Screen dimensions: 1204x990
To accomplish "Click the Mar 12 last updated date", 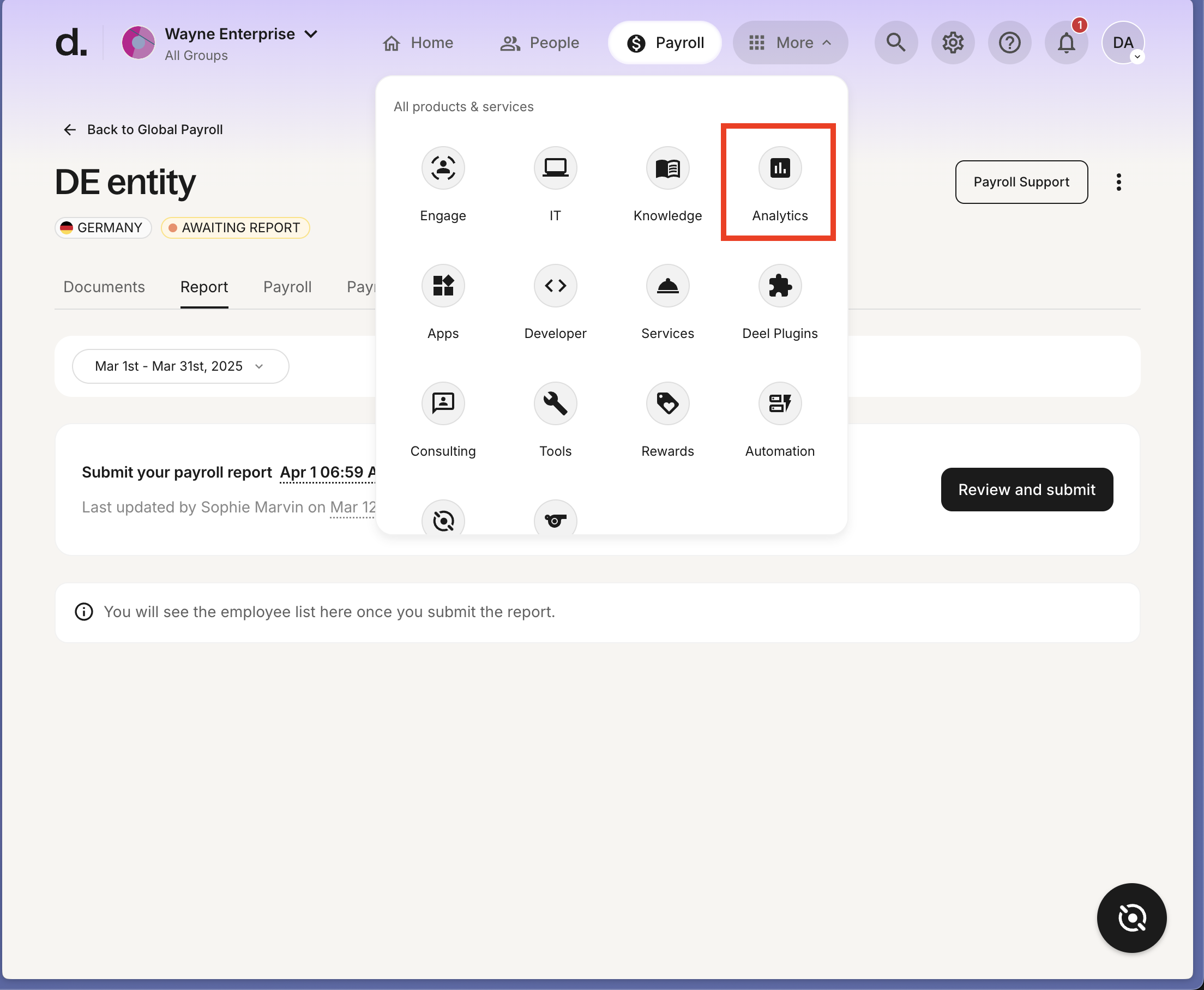I will pyautogui.click(x=352, y=508).
